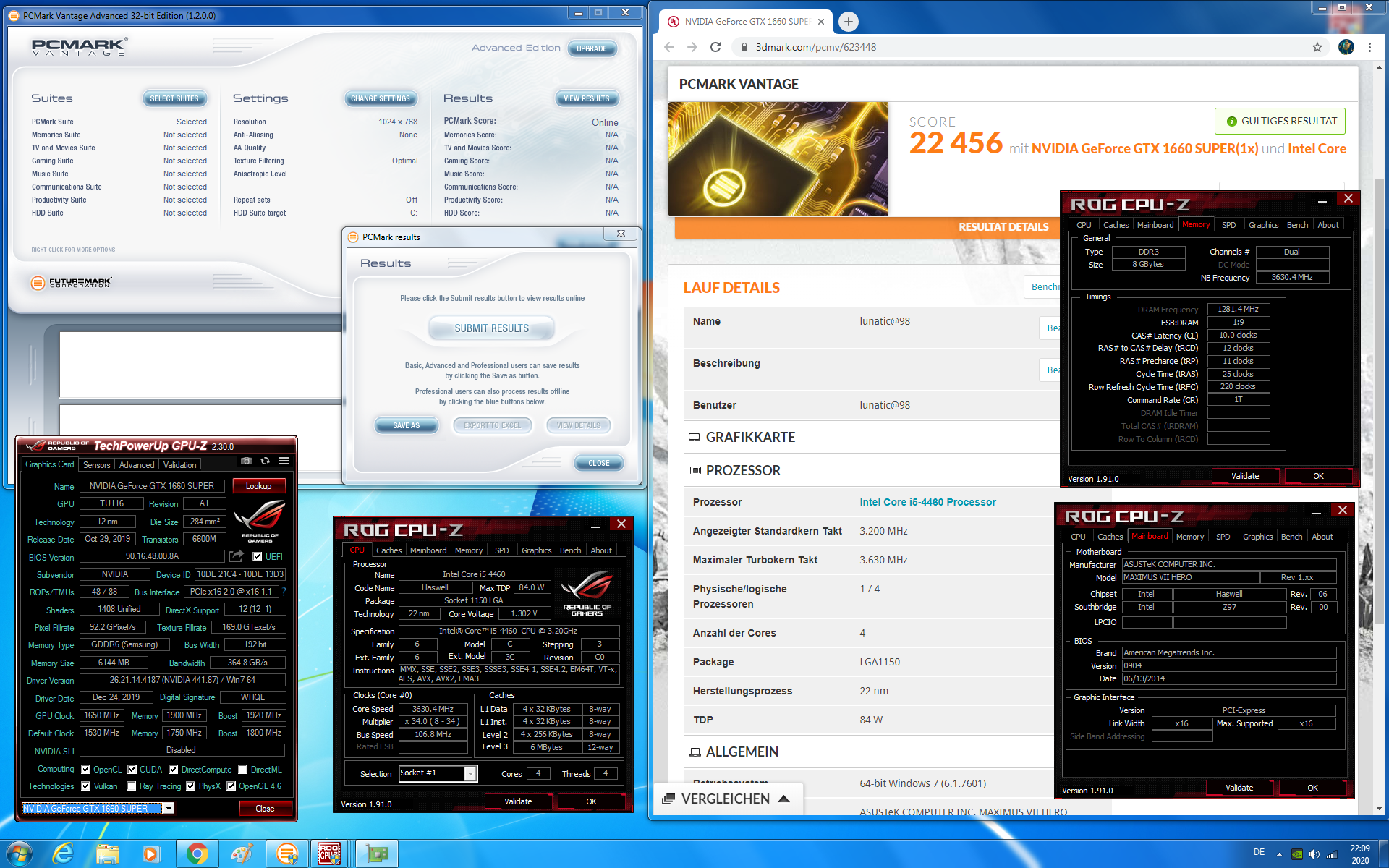Open the Advanced tab in GPU-Z
Screen dimensions: 1389x868
pyautogui.click(x=137, y=464)
